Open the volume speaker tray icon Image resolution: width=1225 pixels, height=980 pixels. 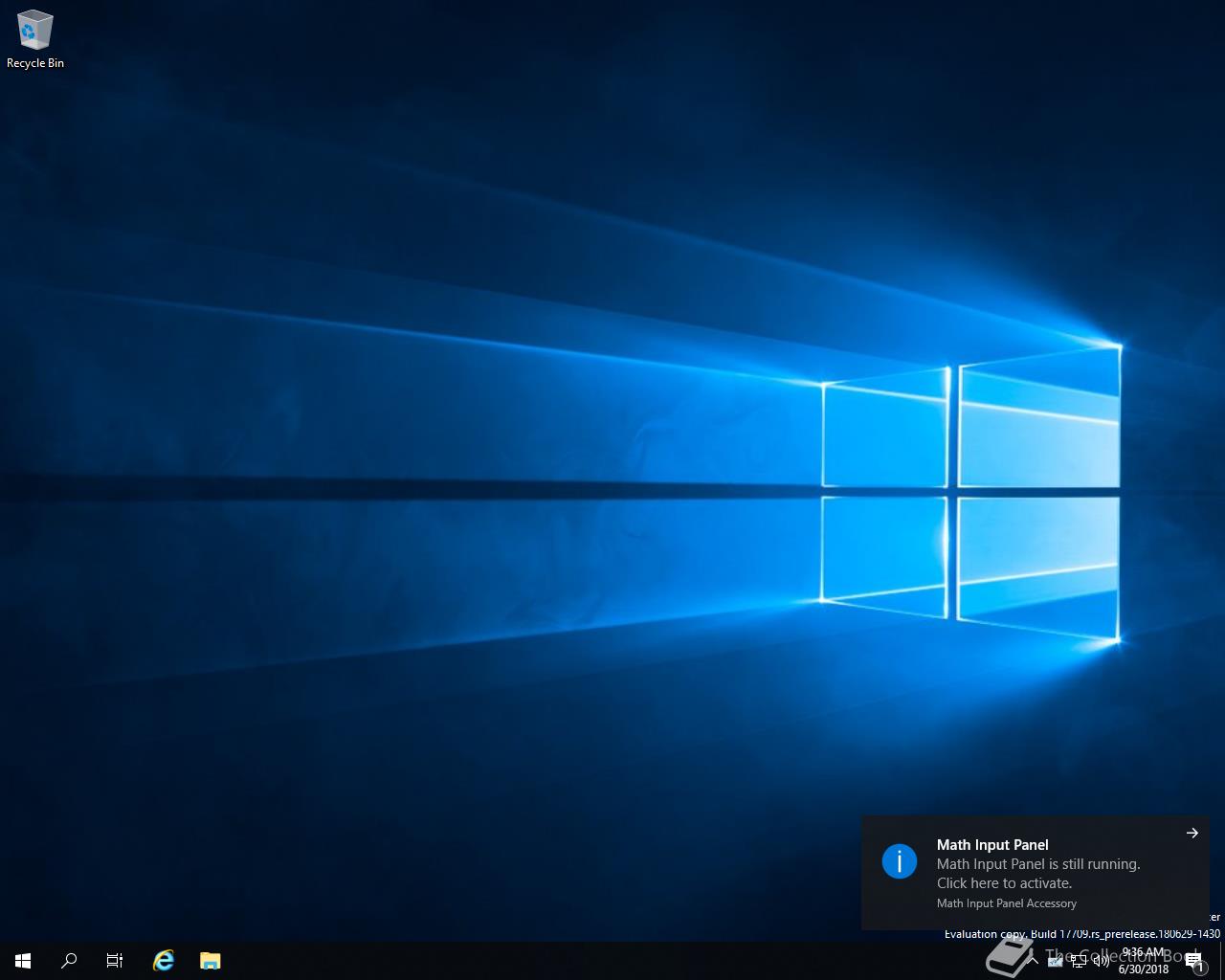point(1102,961)
